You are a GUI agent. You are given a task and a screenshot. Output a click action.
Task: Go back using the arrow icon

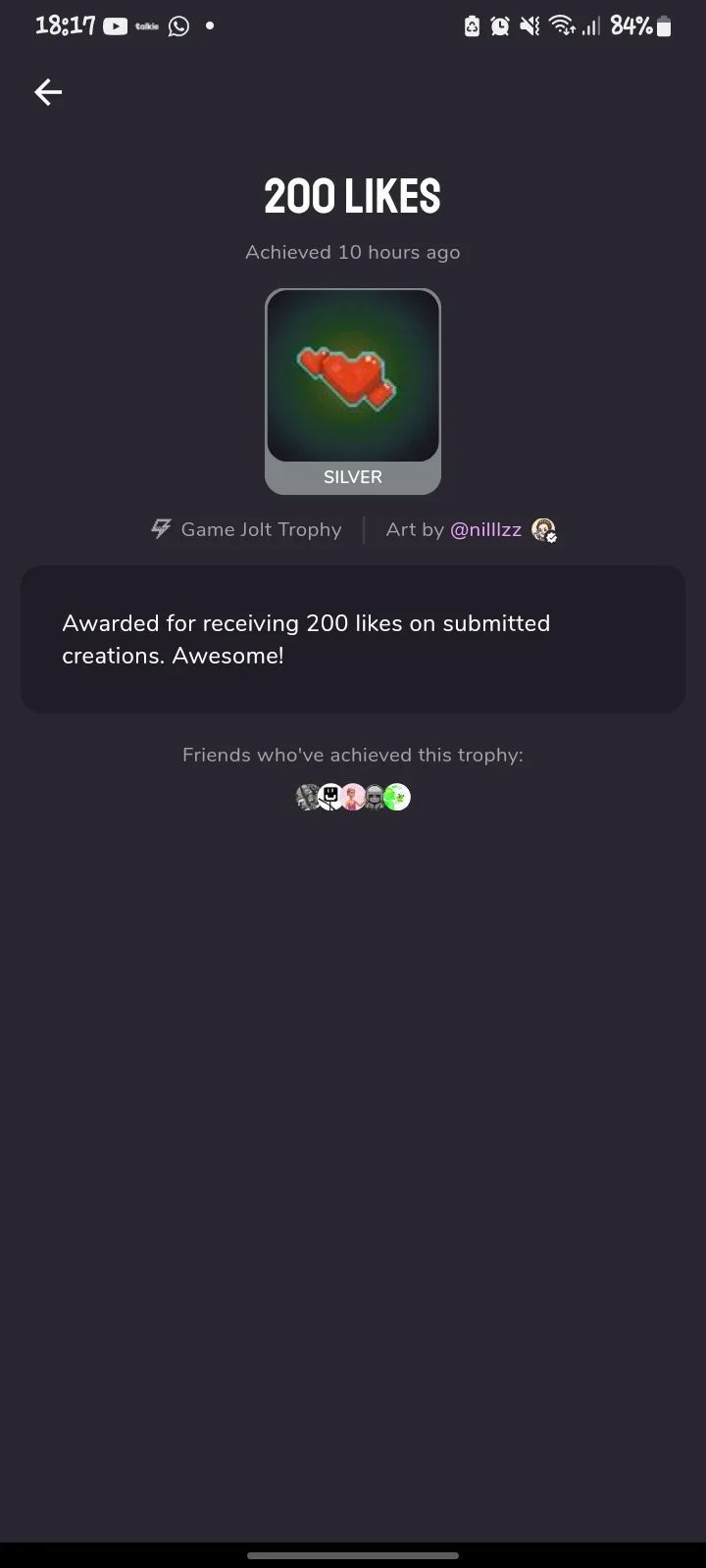click(48, 92)
